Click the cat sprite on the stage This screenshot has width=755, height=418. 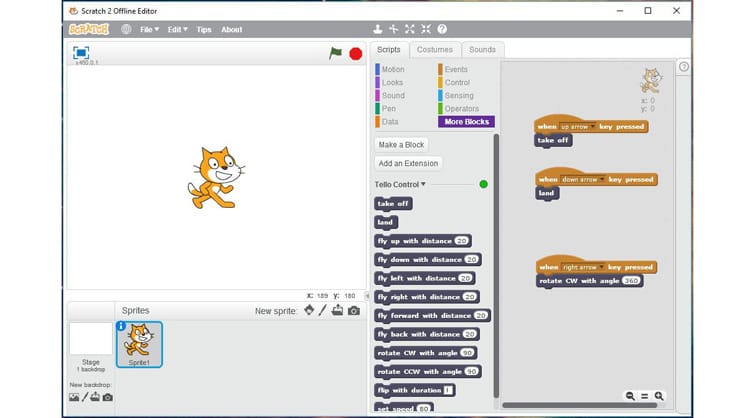(x=216, y=178)
